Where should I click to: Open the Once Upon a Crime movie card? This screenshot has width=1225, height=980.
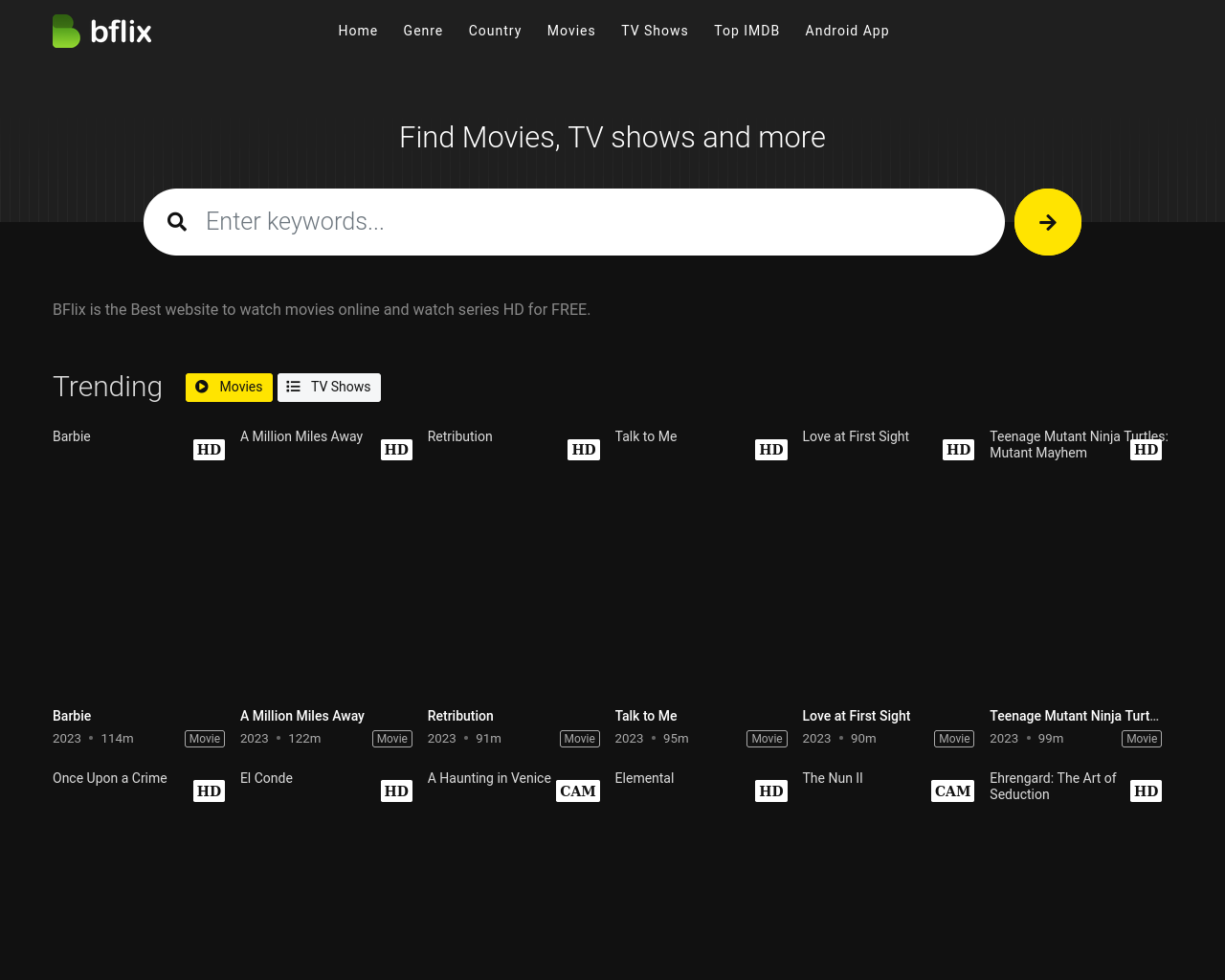point(139,876)
